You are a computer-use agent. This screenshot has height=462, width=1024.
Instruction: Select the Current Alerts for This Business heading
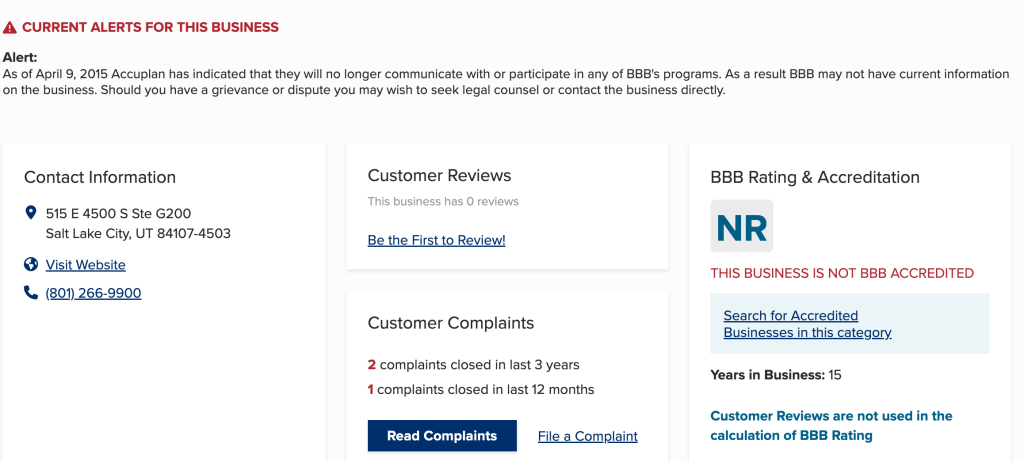point(150,27)
